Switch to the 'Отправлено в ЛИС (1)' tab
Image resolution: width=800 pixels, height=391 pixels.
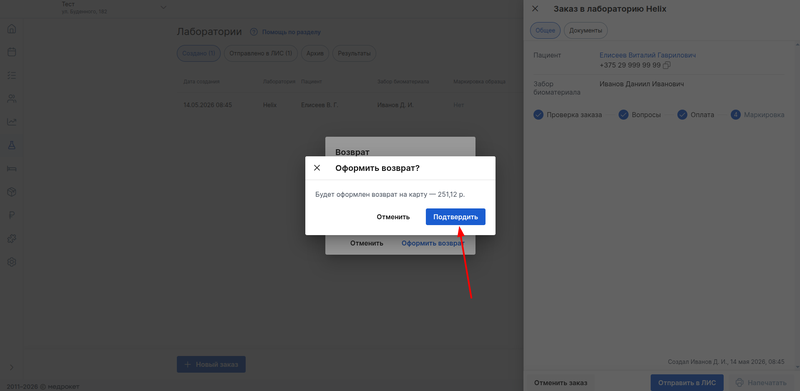coord(261,53)
